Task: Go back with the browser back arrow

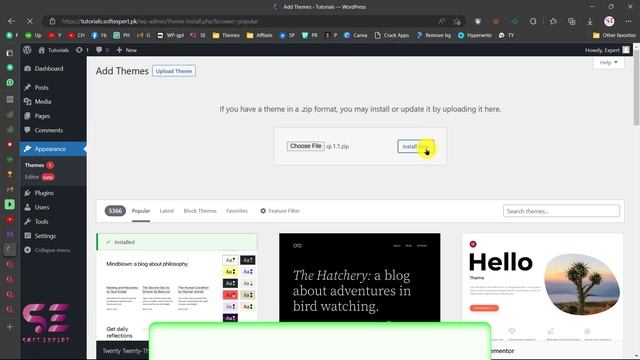Action: [11, 21]
